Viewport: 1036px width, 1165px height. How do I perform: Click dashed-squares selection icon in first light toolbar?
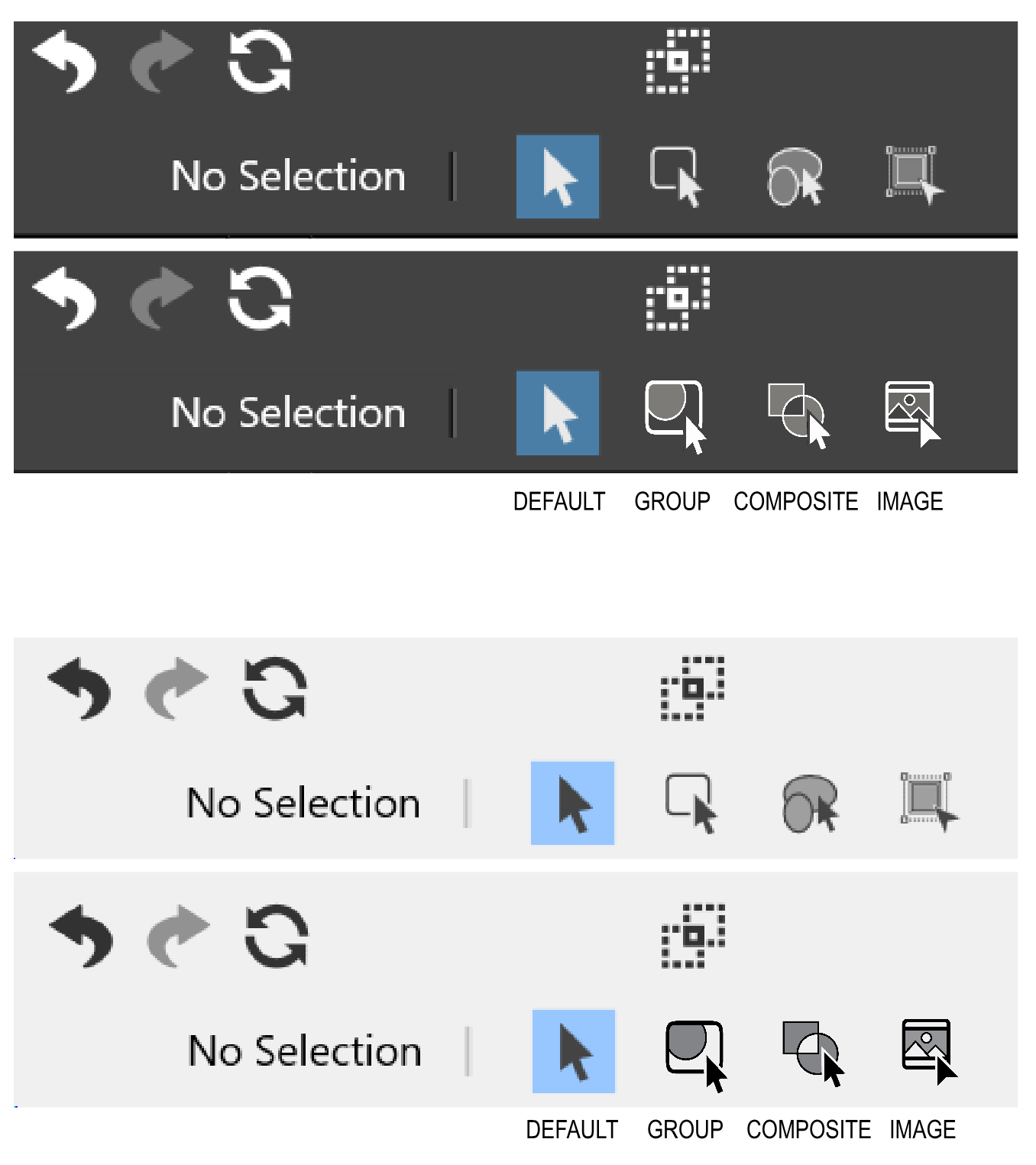pyautogui.click(x=692, y=688)
